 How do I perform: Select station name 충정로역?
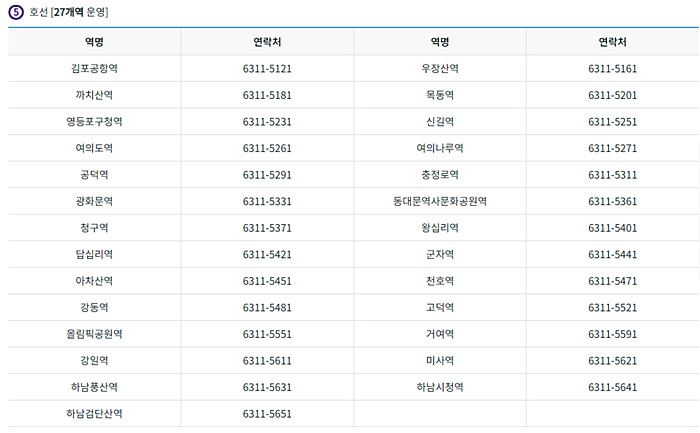[x=440, y=175]
